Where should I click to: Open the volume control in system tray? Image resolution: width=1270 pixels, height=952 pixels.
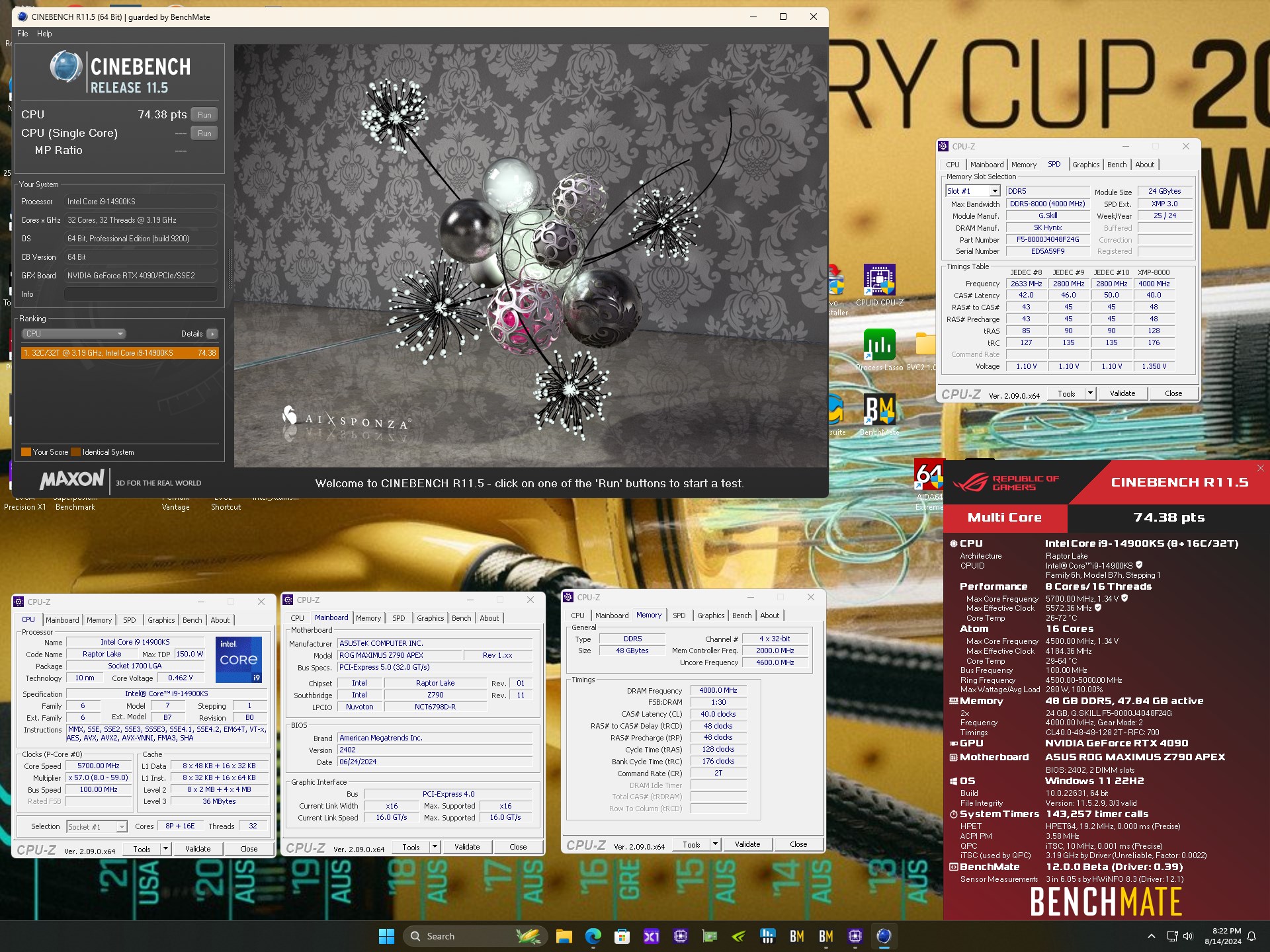coord(1187,936)
